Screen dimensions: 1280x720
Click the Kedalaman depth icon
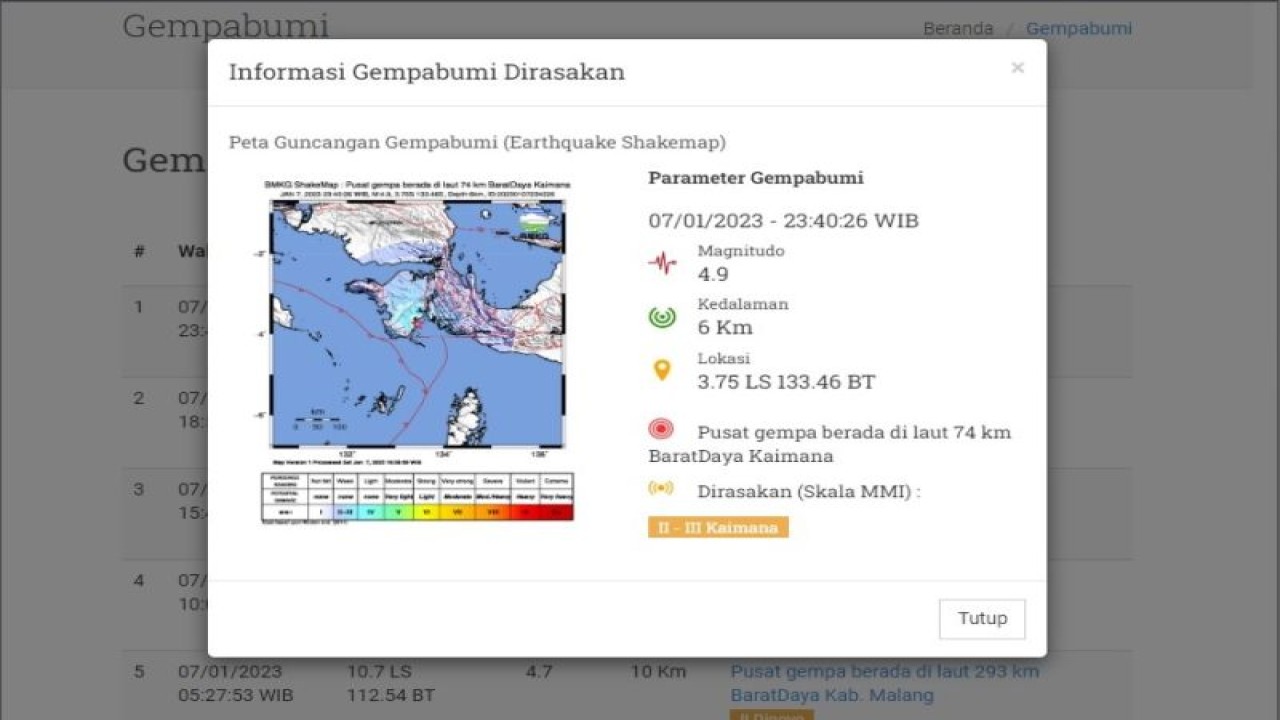pyautogui.click(x=661, y=315)
